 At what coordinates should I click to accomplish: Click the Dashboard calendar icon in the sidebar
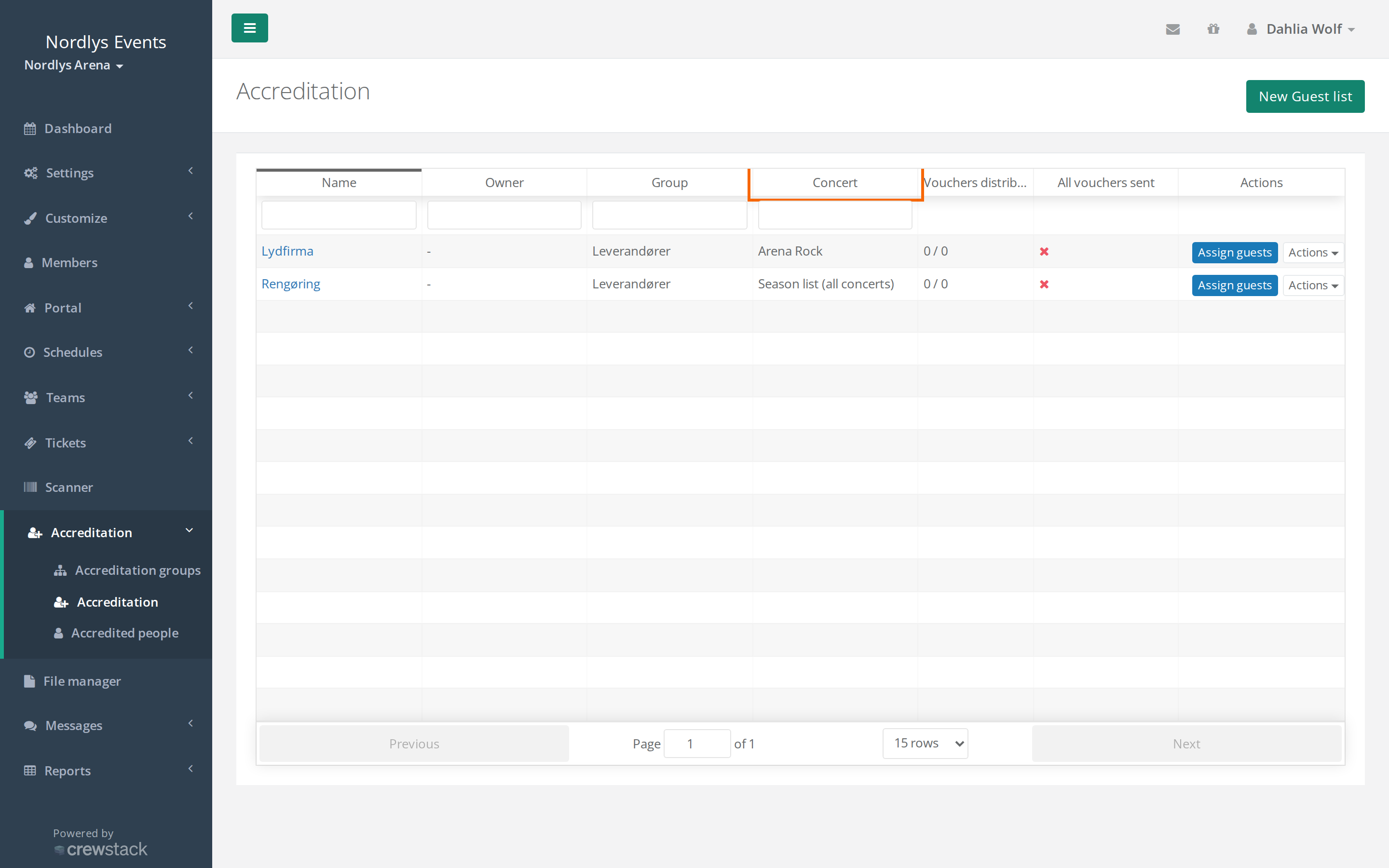pyautogui.click(x=30, y=129)
